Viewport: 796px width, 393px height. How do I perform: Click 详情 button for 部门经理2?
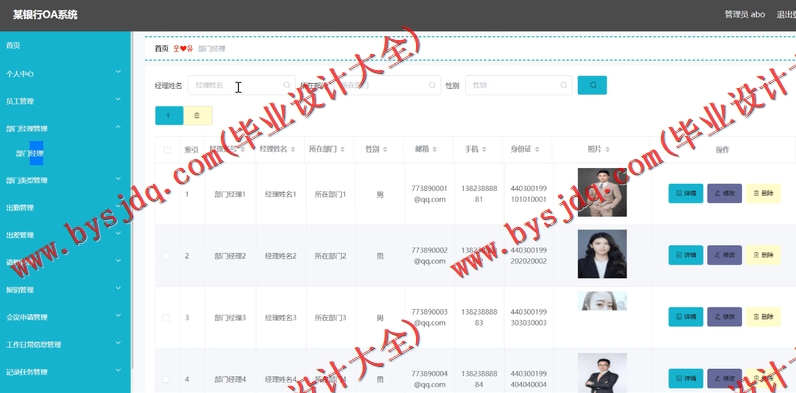point(685,255)
